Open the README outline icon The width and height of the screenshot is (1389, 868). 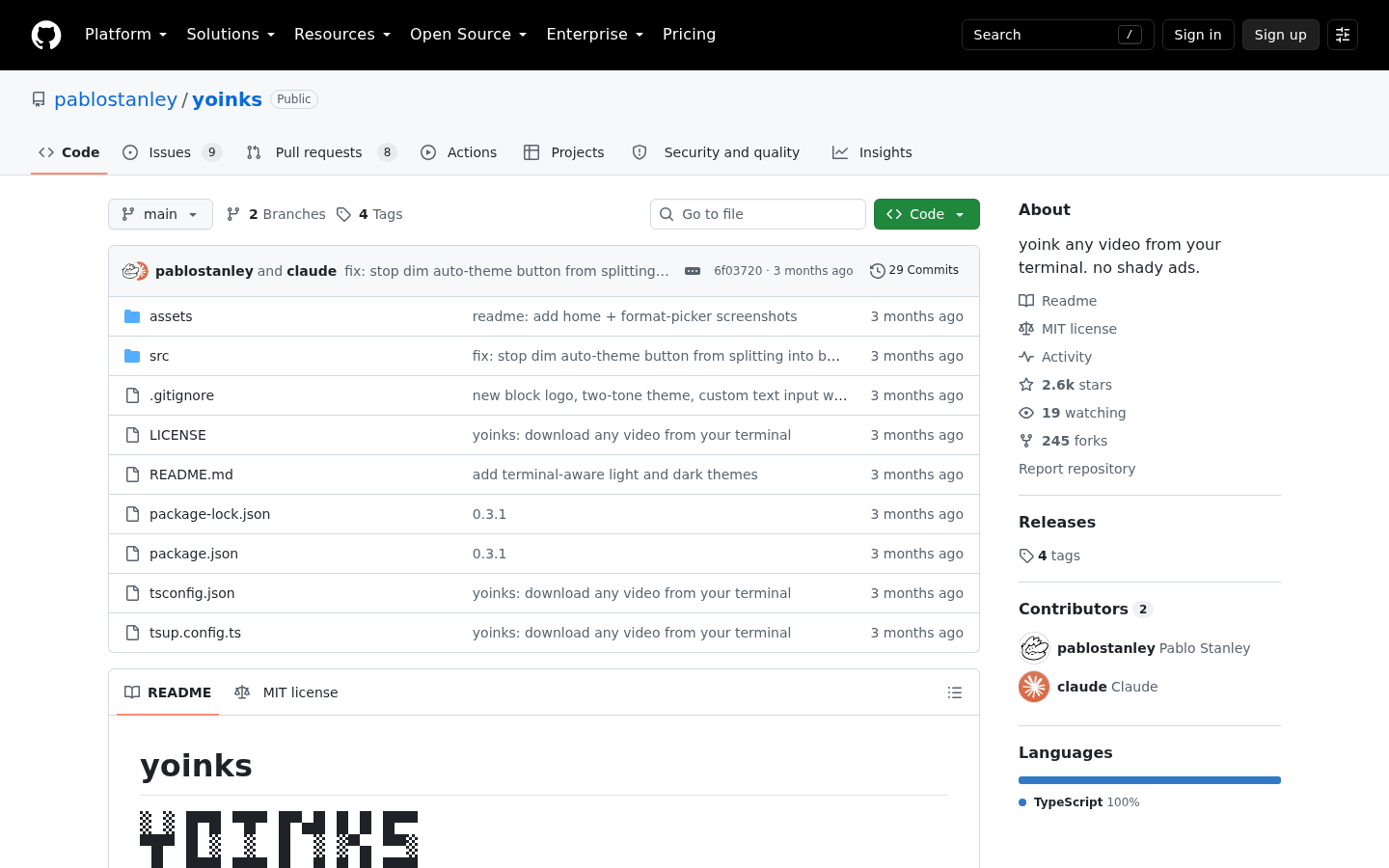pyautogui.click(x=955, y=692)
